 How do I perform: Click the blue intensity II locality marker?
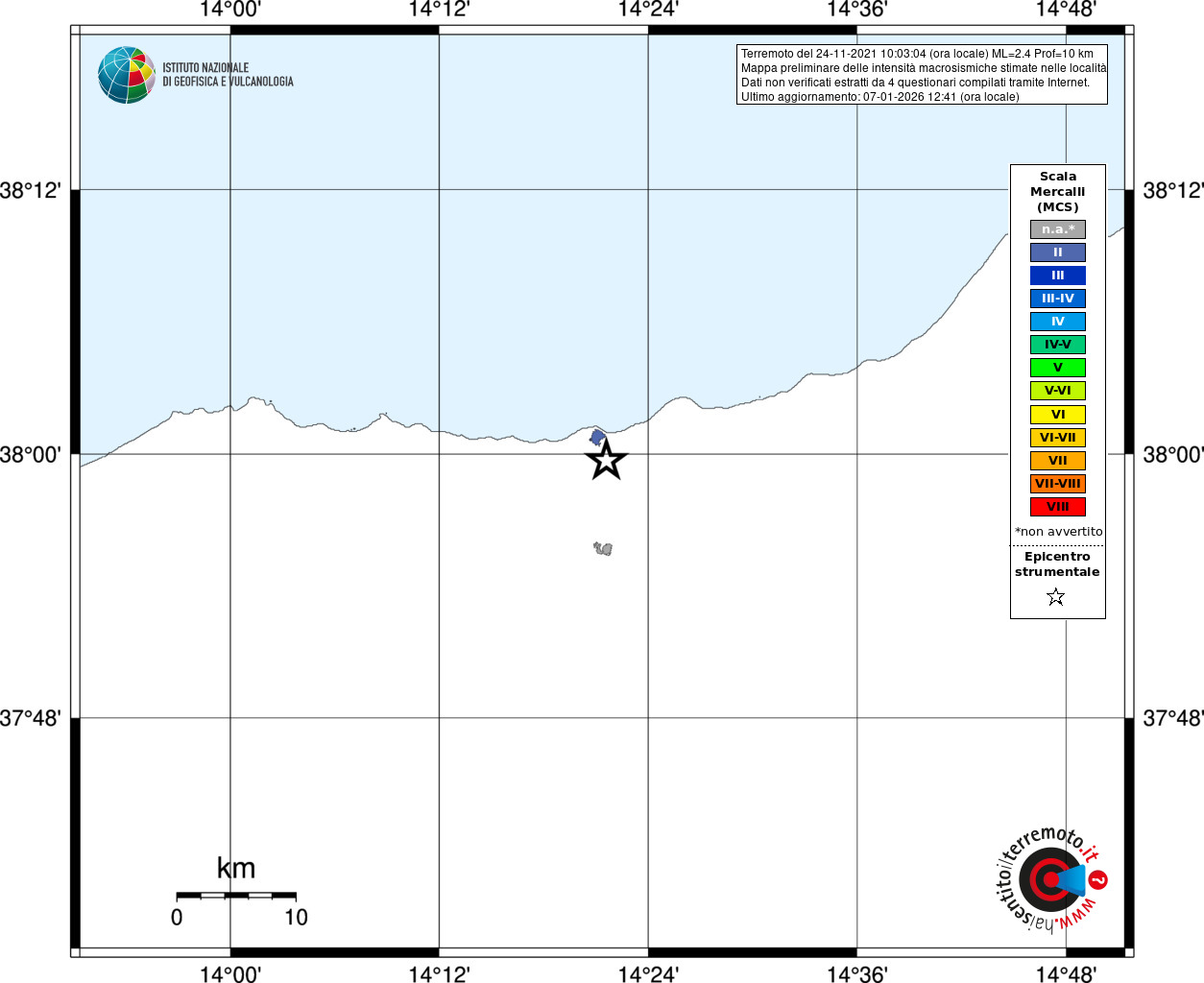pos(597,438)
